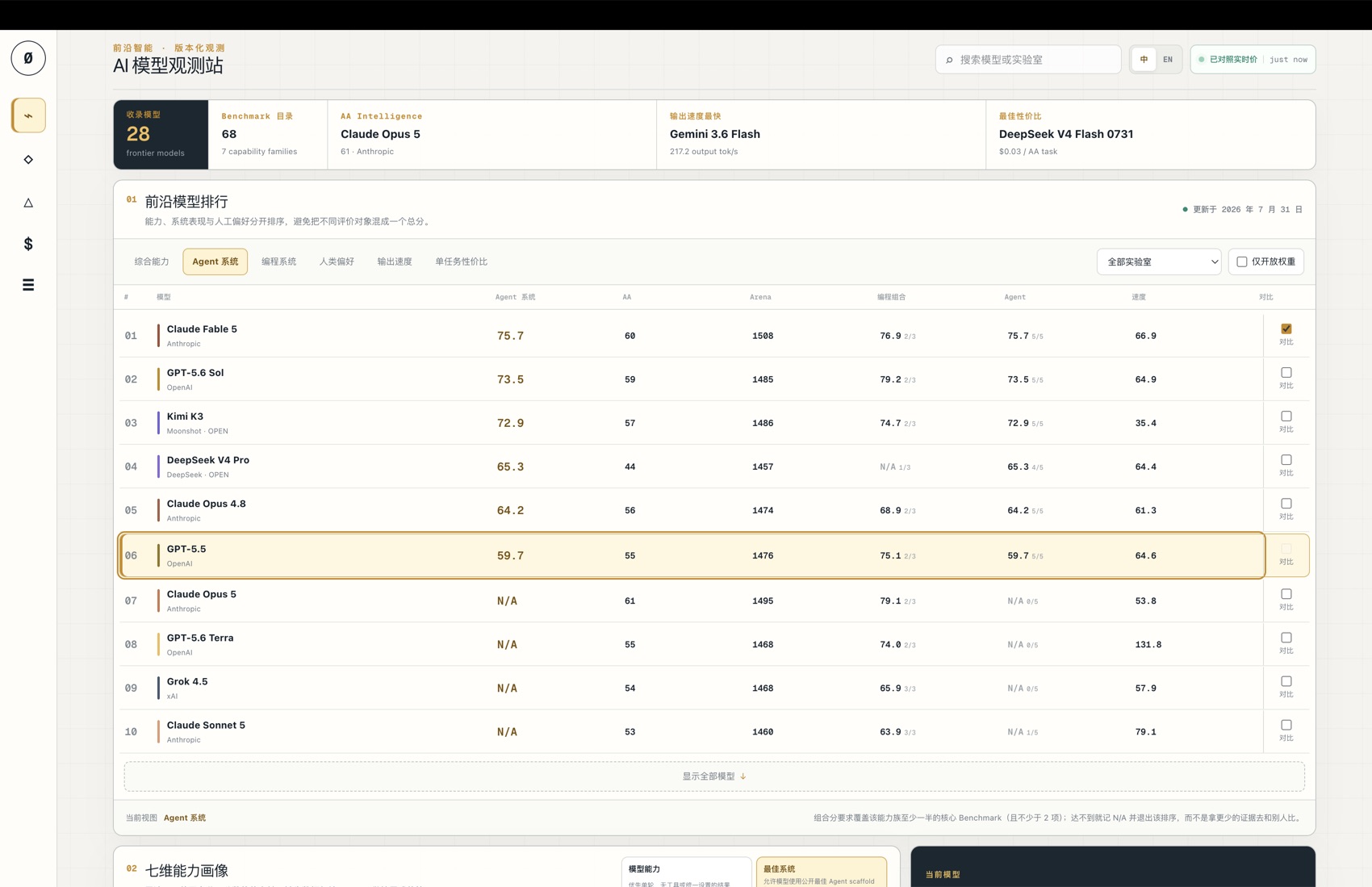
Task: Check compare box for GPT-5.6 Sol
Action: (1286, 373)
